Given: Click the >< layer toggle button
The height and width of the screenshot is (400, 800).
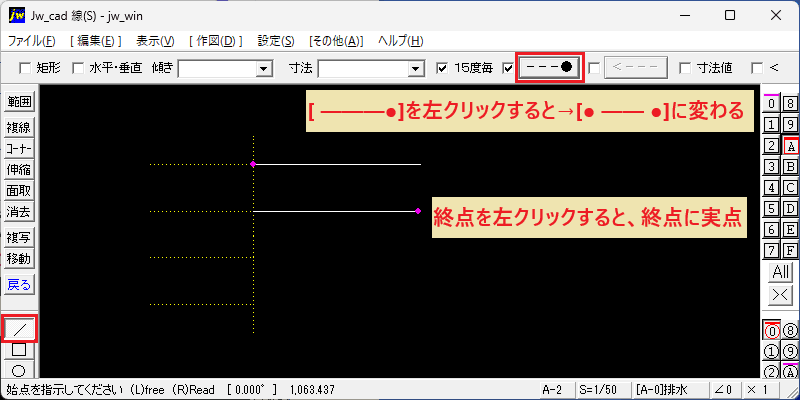Looking at the screenshot, I should [781, 295].
